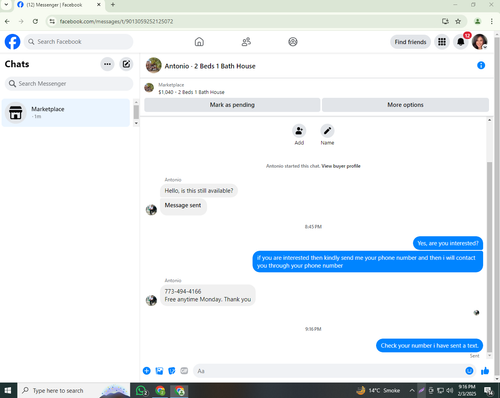The image size is (500, 398).
Task: Reload the page in browser
Action: pos(35,21)
